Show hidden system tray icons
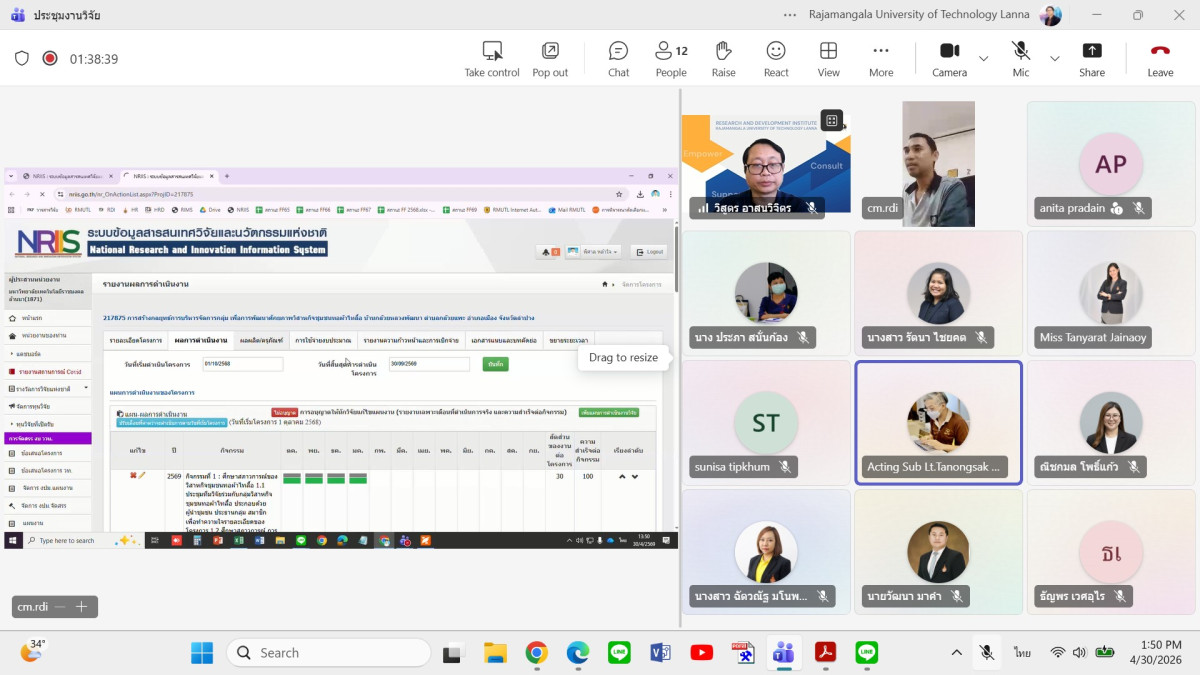This screenshot has height=675, width=1200. [956, 653]
